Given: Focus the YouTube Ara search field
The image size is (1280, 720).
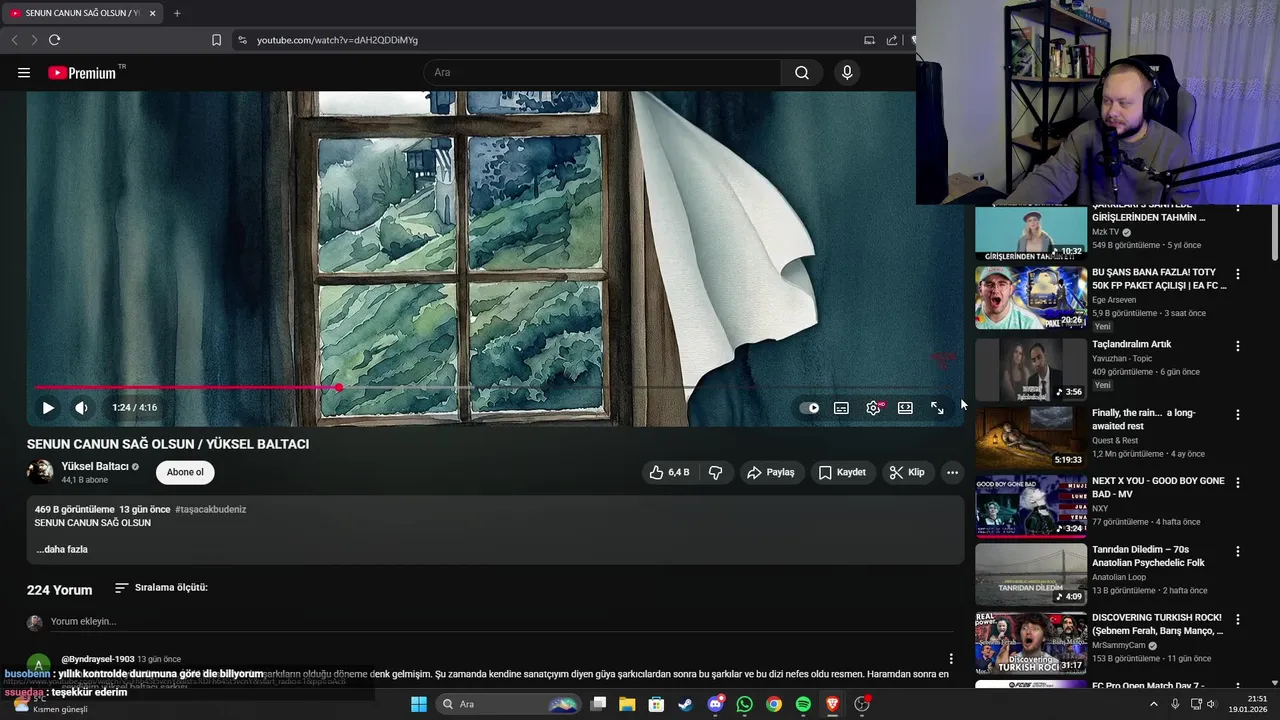Looking at the screenshot, I should (603, 72).
